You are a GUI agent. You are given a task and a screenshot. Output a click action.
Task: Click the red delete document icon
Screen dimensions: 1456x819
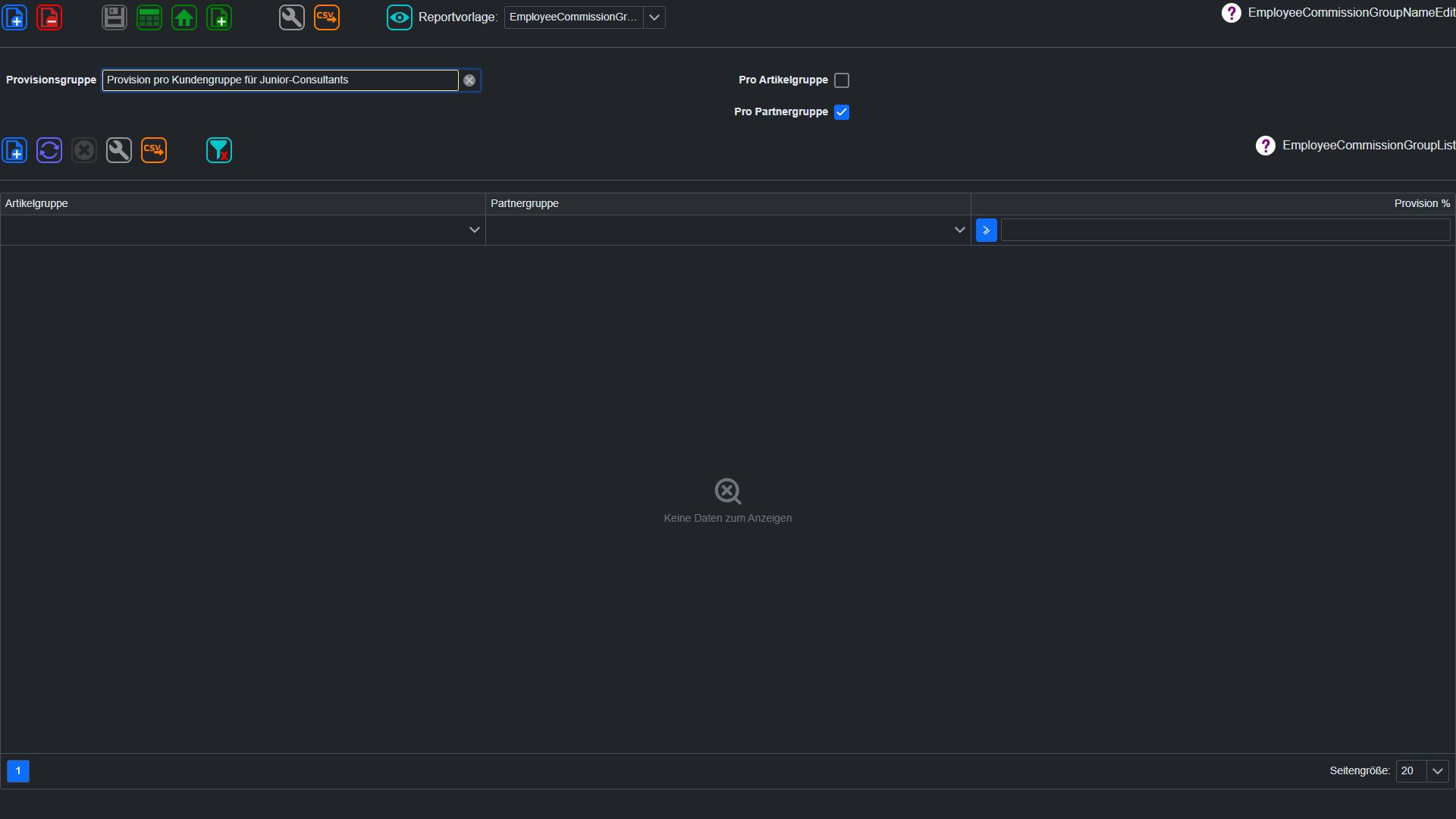pyautogui.click(x=49, y=17)
